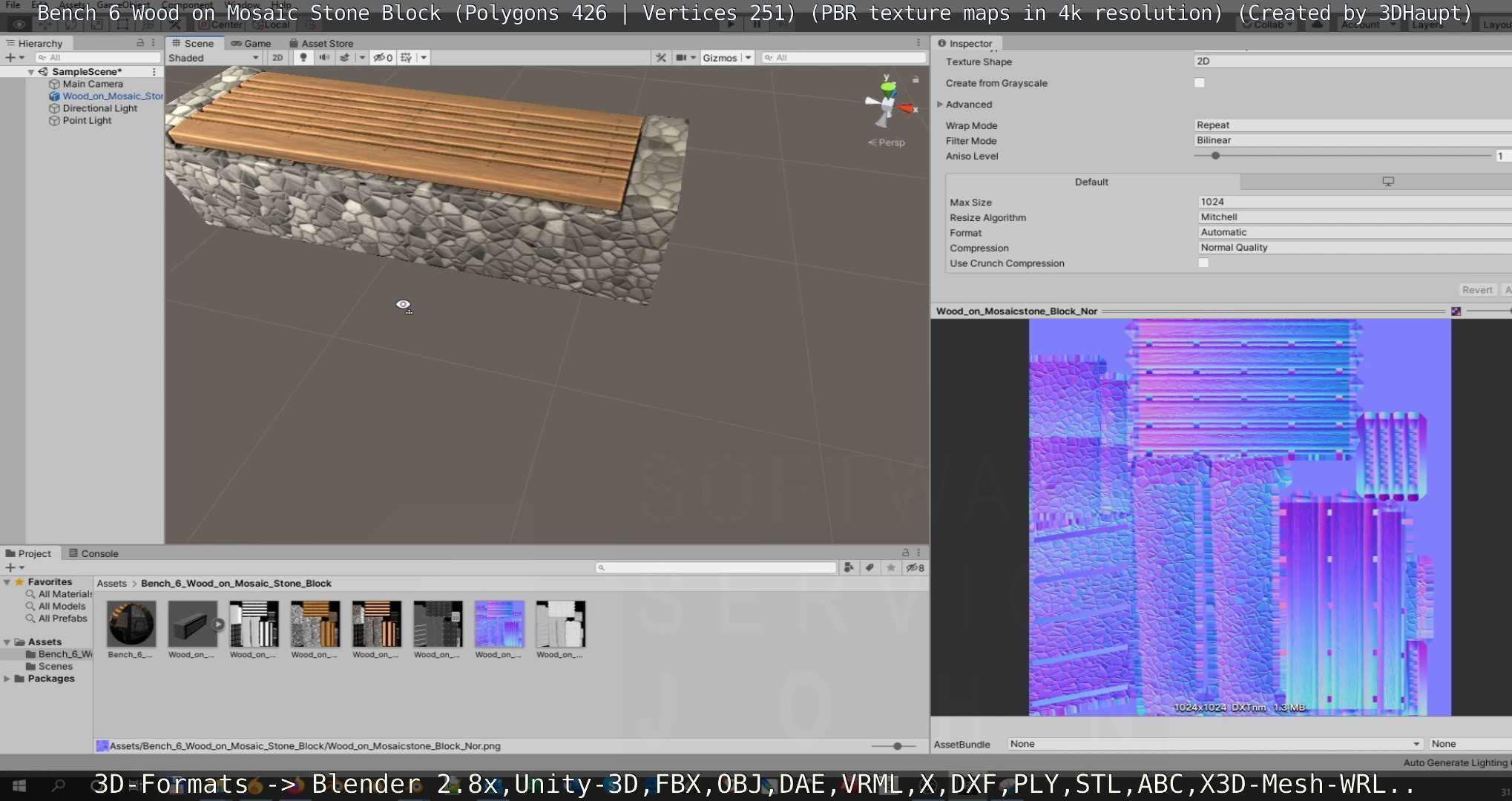Enable Use Crunch Compression checkbox

1203,263
